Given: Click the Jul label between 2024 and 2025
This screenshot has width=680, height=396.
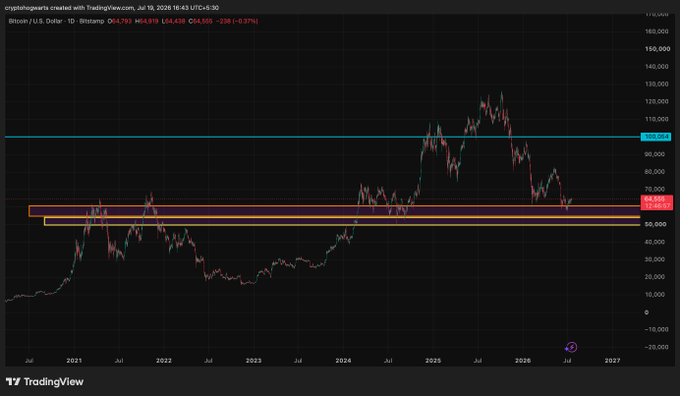Looking at the screenshot, I should click(x=388, y=360).
